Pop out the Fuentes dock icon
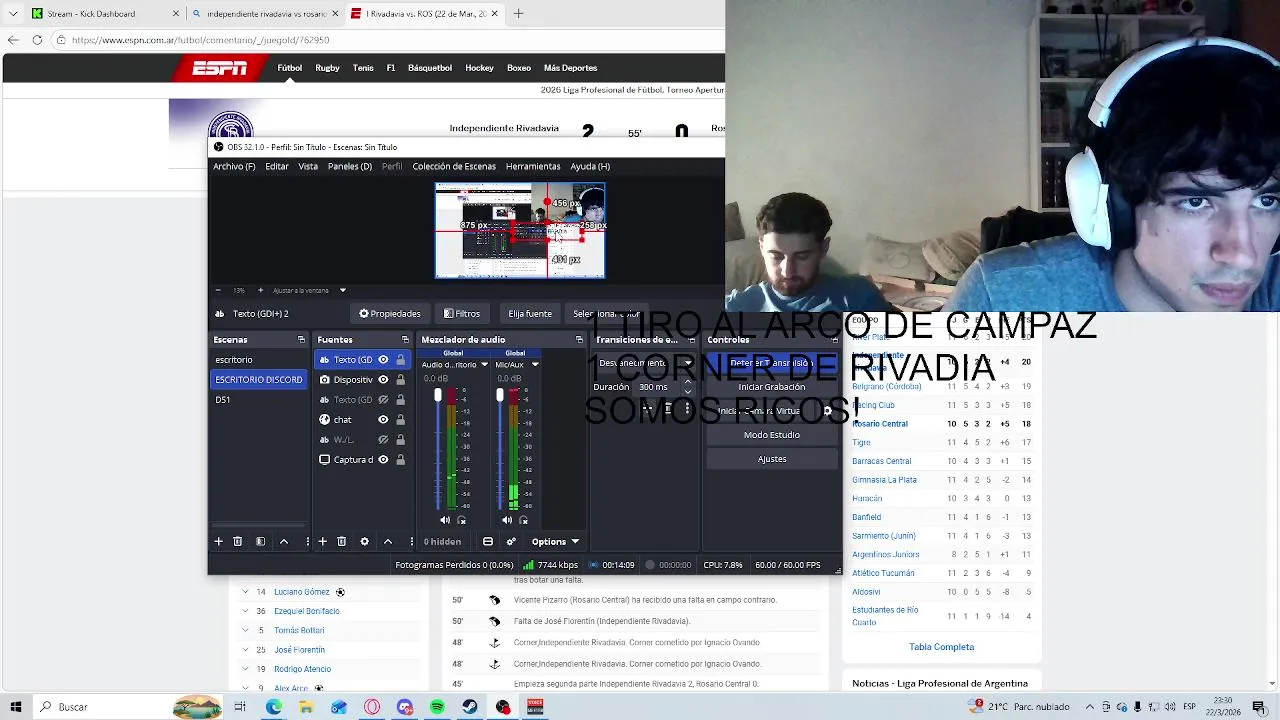The image size is (1280, 720). (x=405, y=339)
